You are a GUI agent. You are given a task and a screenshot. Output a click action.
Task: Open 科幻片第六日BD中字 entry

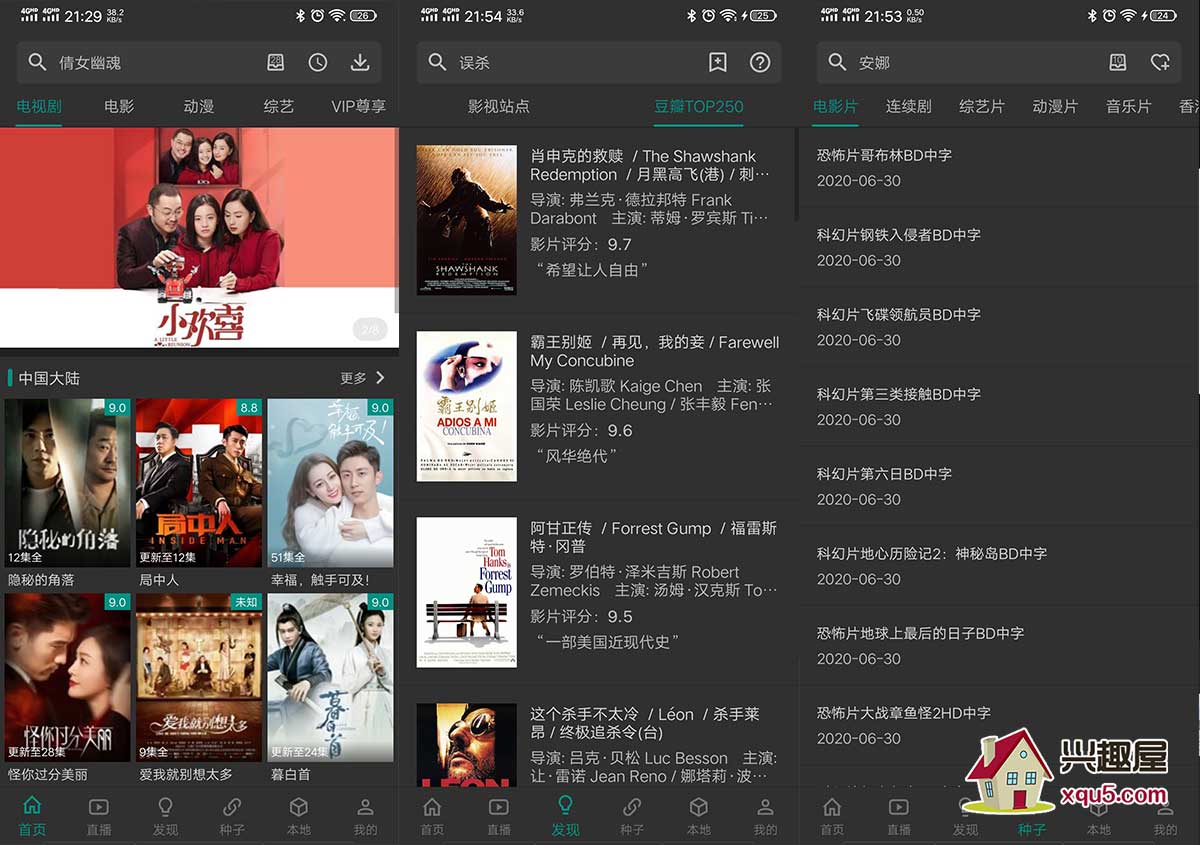(x=999, y=486)
